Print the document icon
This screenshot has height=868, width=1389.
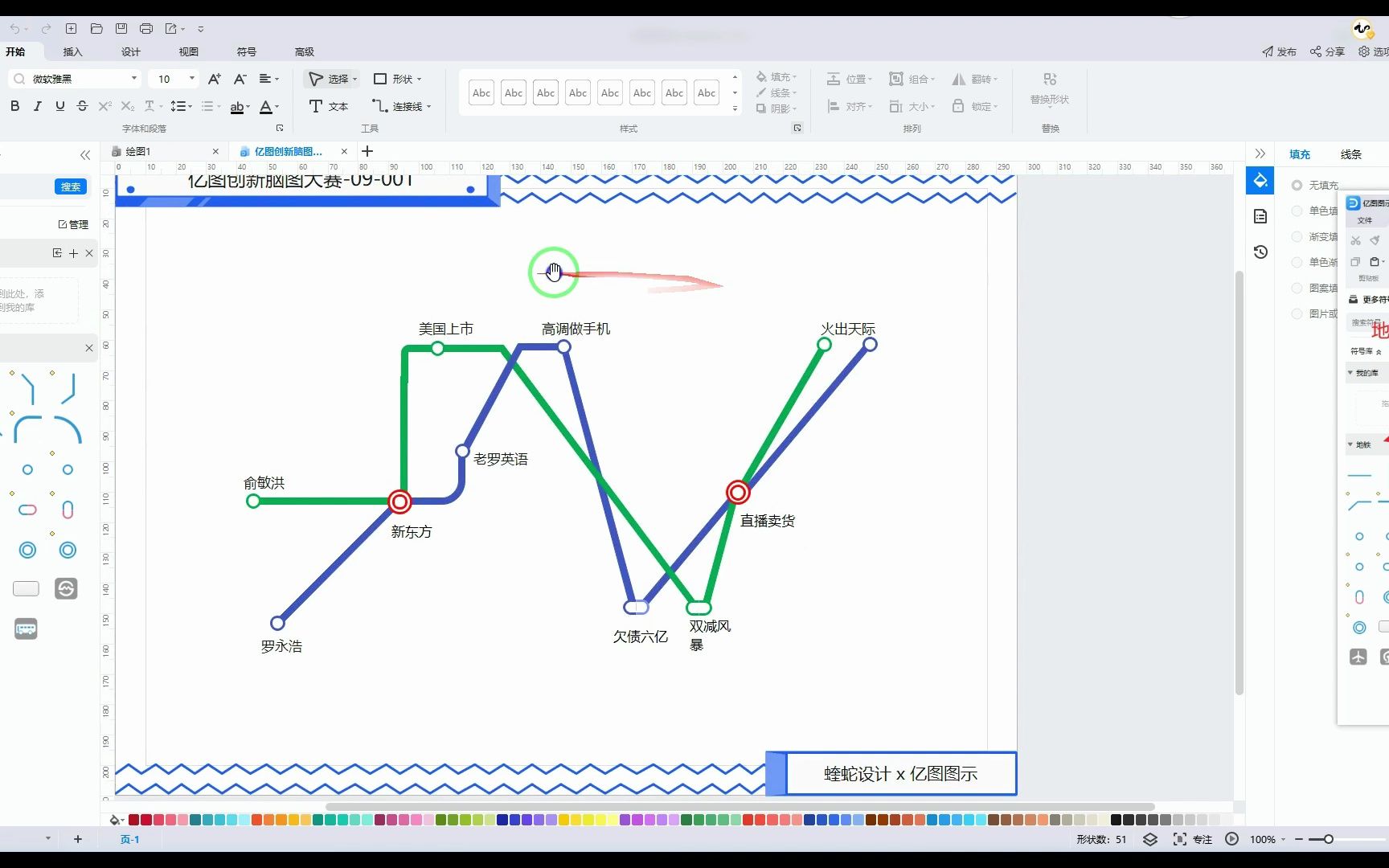coord(146,29)
